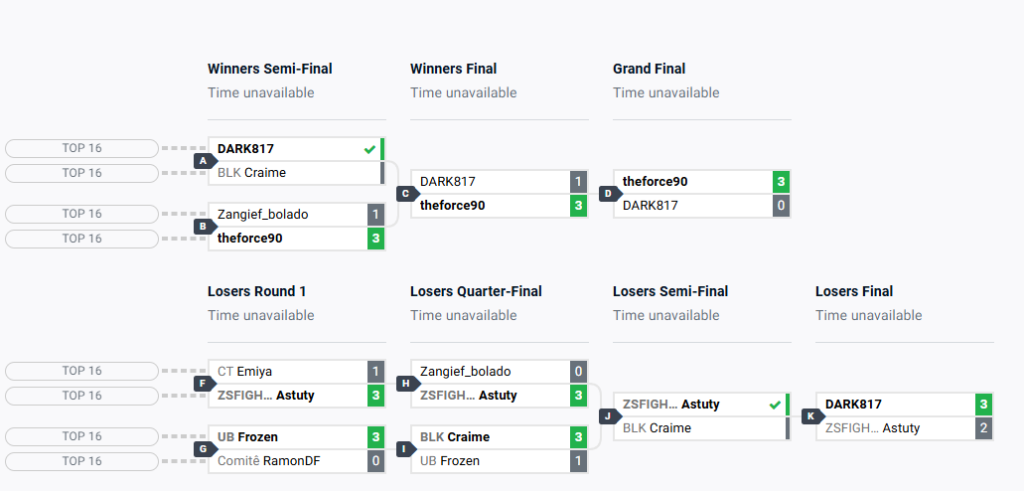Click the match A badge
Viewport: 1024px width, 491px height.
[204, 160]
